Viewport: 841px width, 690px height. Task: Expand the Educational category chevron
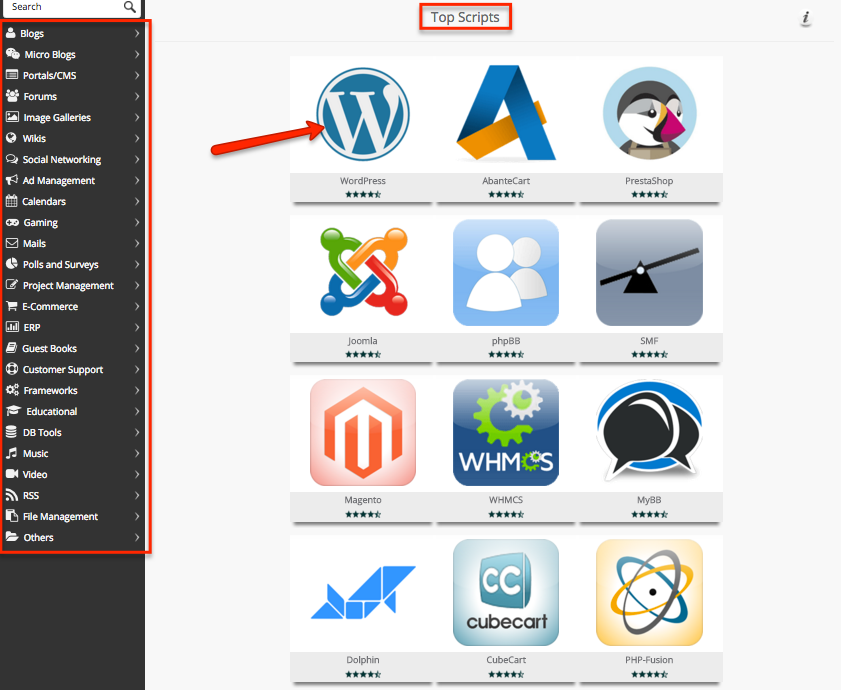[x=137, y=411]
